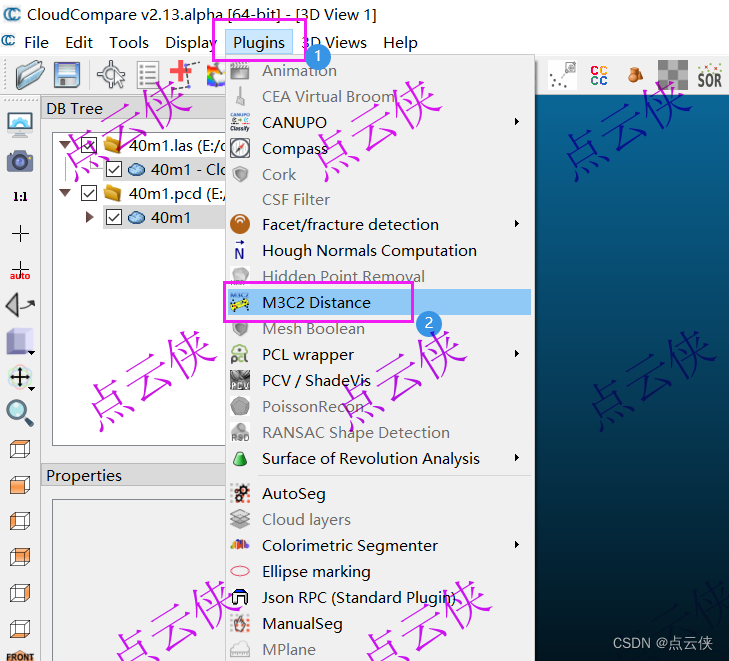Open Surface of Revolution Analysis submenu arrow
This screenshot has width=729, height=661.
(517, 458)
